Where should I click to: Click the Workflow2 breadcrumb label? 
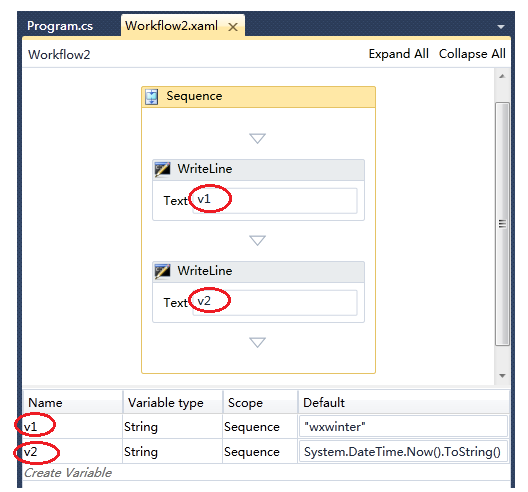pyautogui.click(x=59, y=55)
